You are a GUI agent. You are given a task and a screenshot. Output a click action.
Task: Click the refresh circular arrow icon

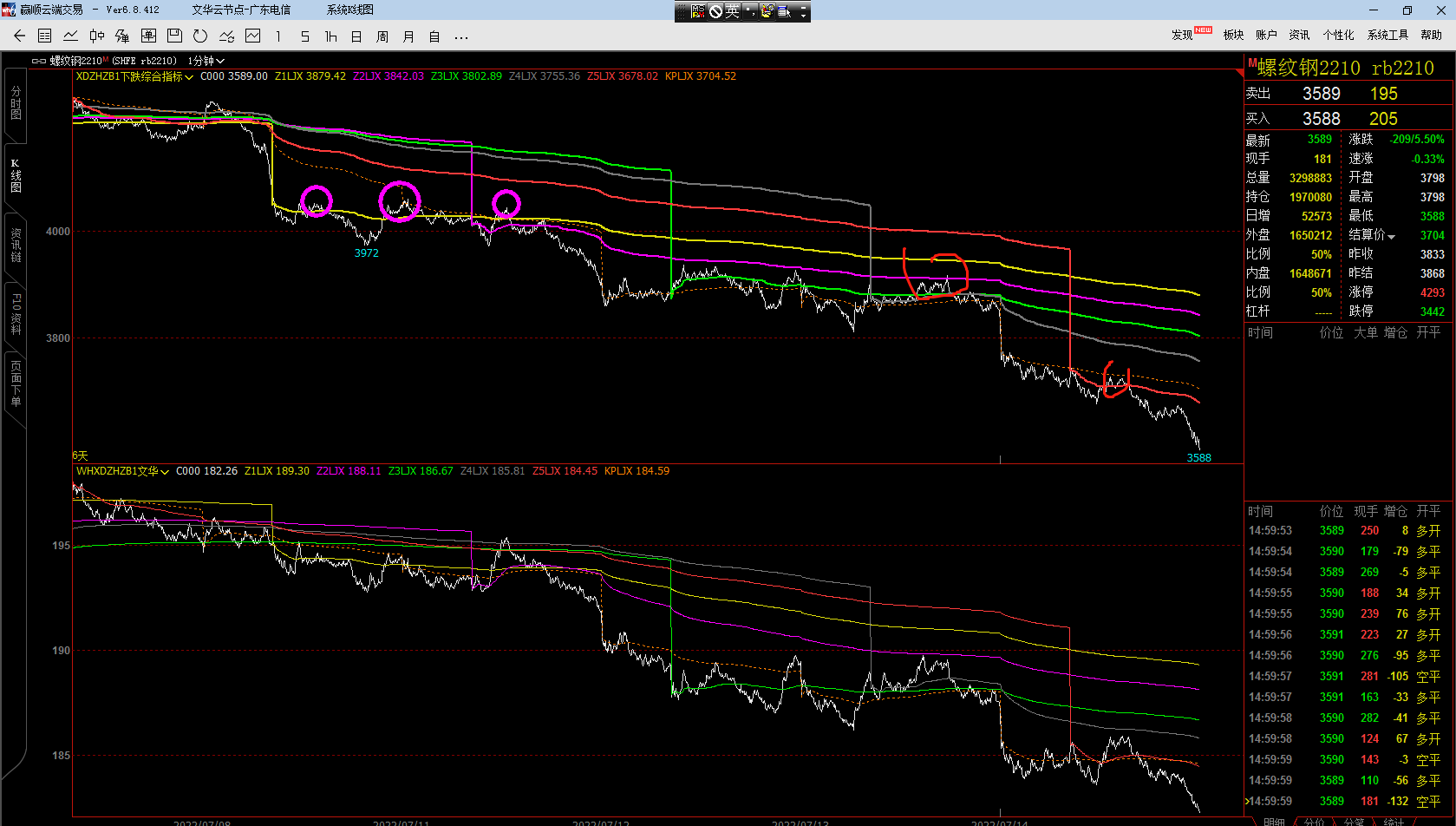click(x=200, y=36)
